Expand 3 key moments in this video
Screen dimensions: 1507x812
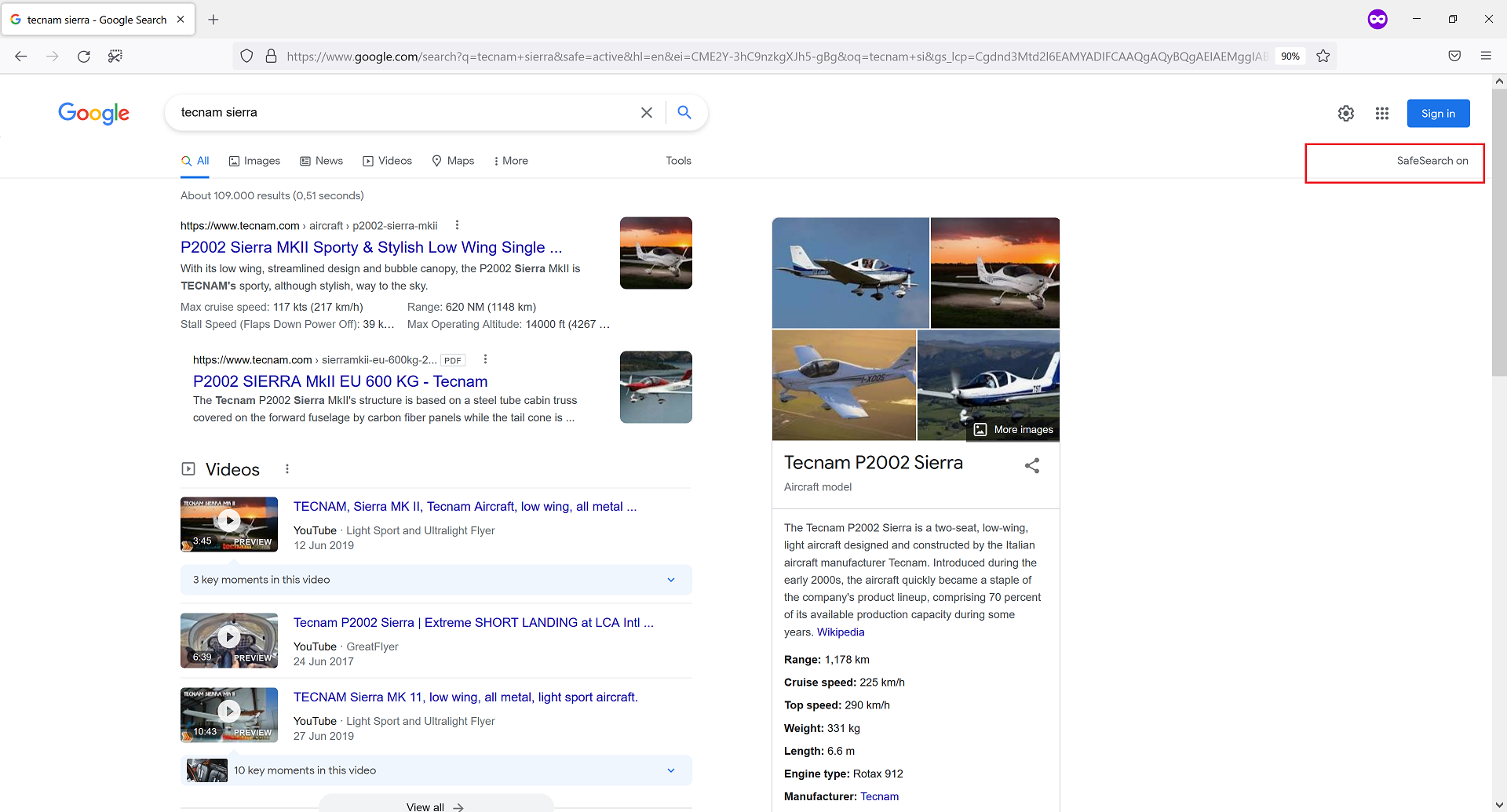(436, 580)
